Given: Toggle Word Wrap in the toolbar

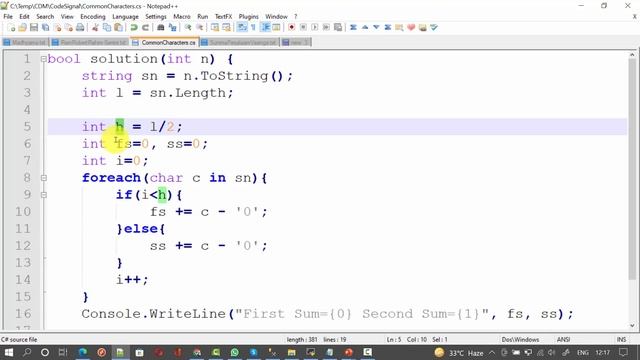Looking at the screenshot, I should pyautogui.click(x=242, y=27).
